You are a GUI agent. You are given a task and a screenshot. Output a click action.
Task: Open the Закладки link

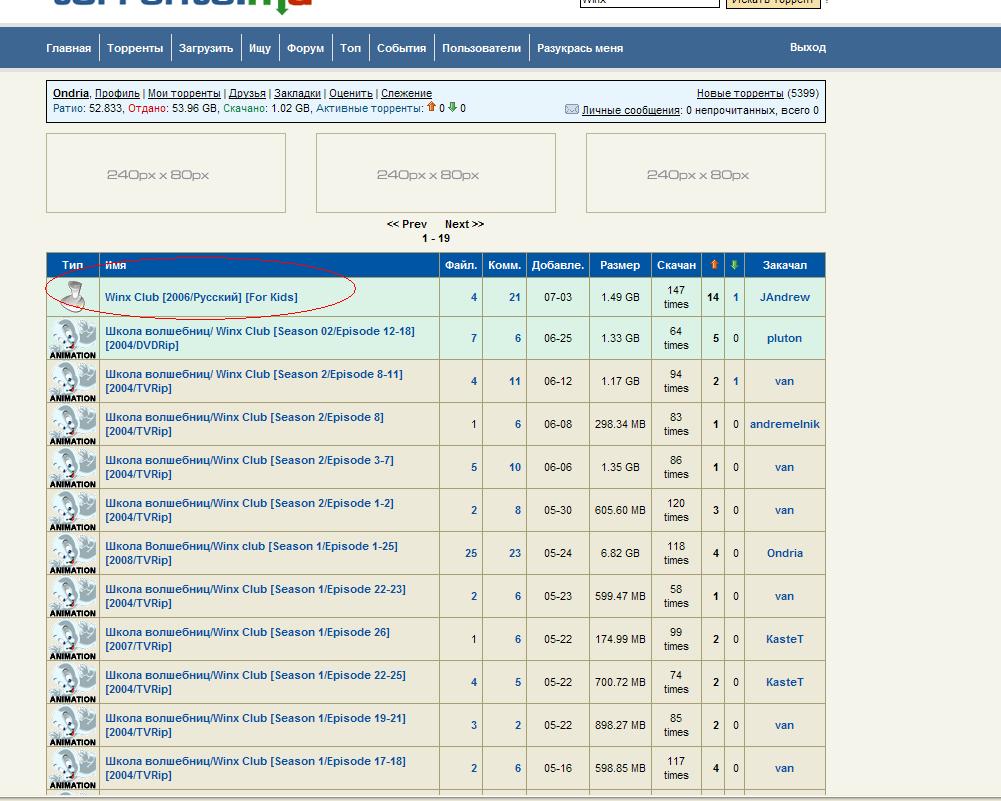coord(297,93)
